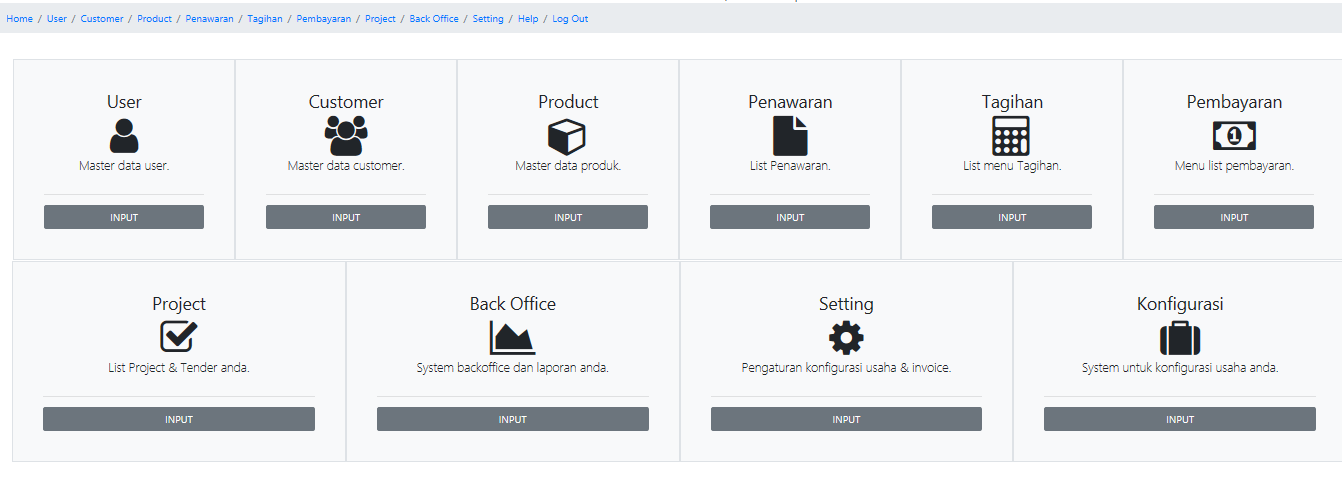Open Back Office from top navigation
The height and width of the screenshot is (479, 1342).
point(434,19)
